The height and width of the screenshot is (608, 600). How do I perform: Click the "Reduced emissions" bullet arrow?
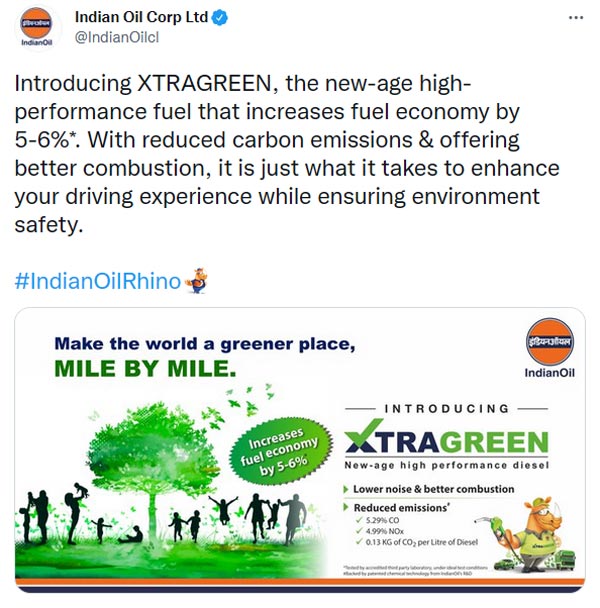pos(344,508)
